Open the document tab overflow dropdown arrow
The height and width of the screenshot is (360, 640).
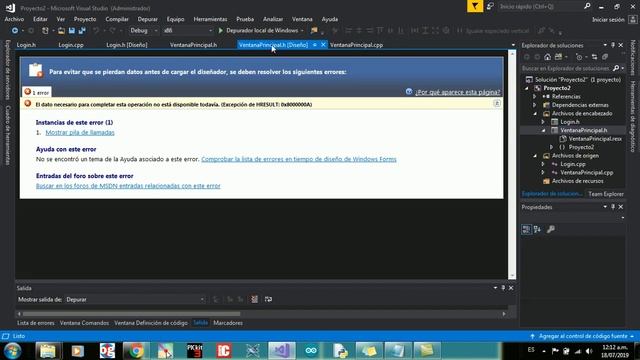coord(513,45)
